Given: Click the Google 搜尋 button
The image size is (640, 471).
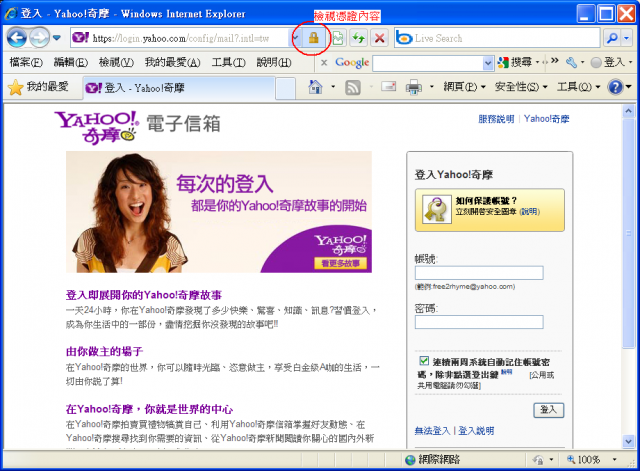Looking at the screenshot, I should 515,62.
